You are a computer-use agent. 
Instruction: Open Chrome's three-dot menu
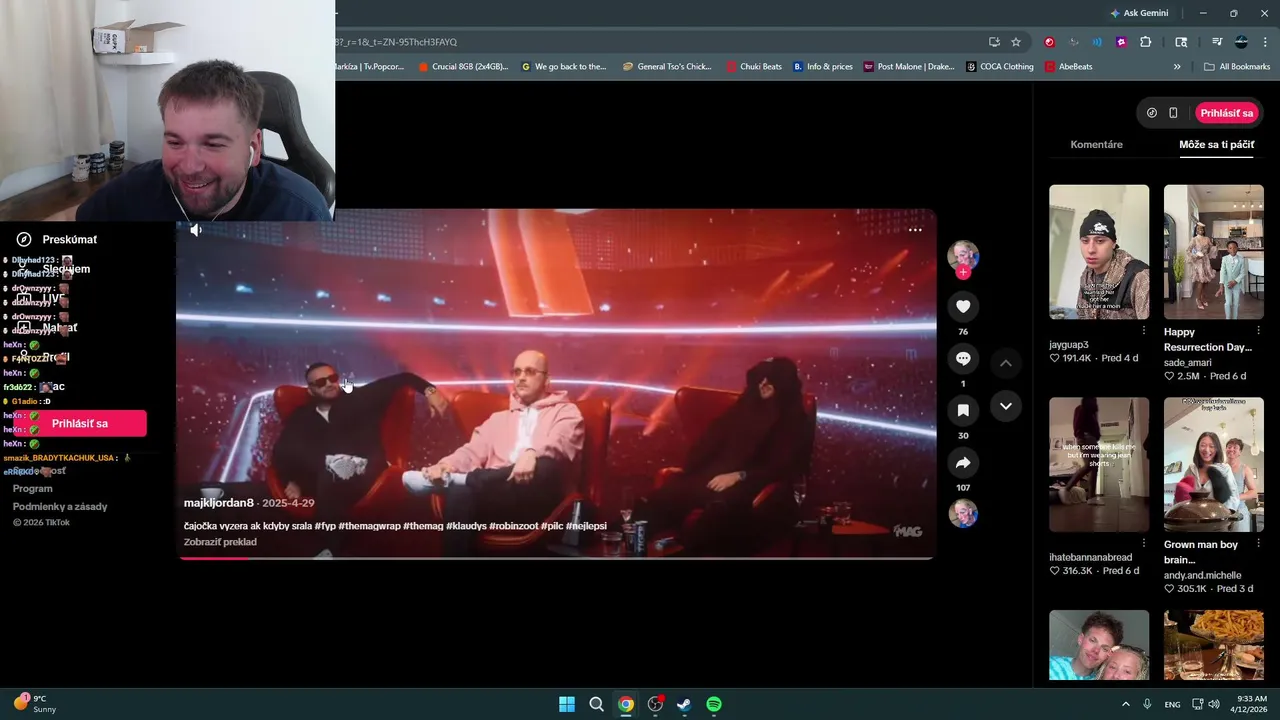pyautogui.click(x=1265, y=42)
